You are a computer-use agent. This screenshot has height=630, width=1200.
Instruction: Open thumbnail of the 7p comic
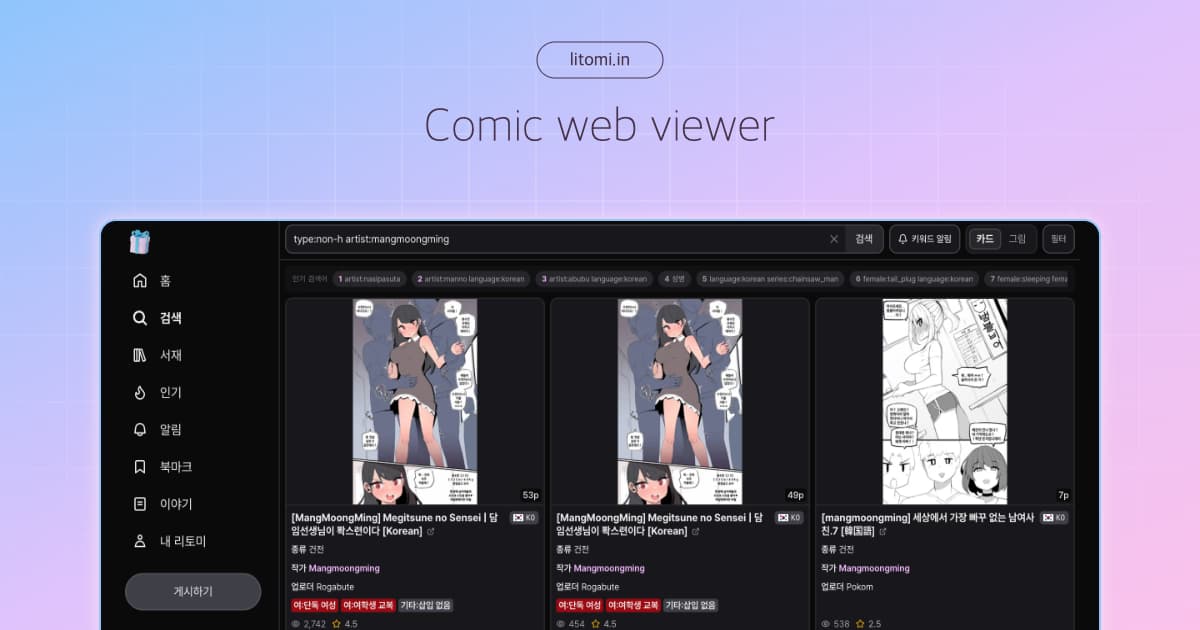click(945, 401)
